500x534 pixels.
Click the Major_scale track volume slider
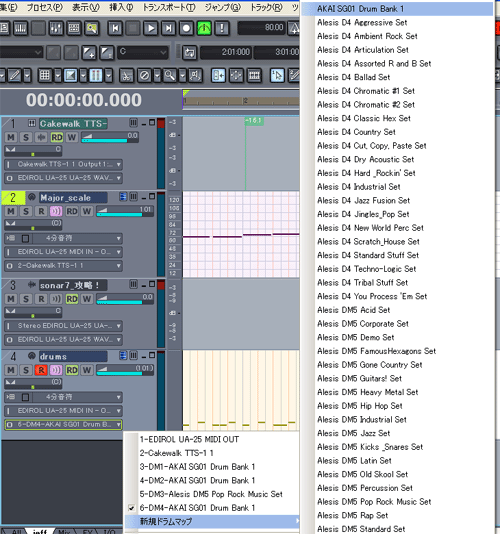pyautogui.click(x=125, y=211)
